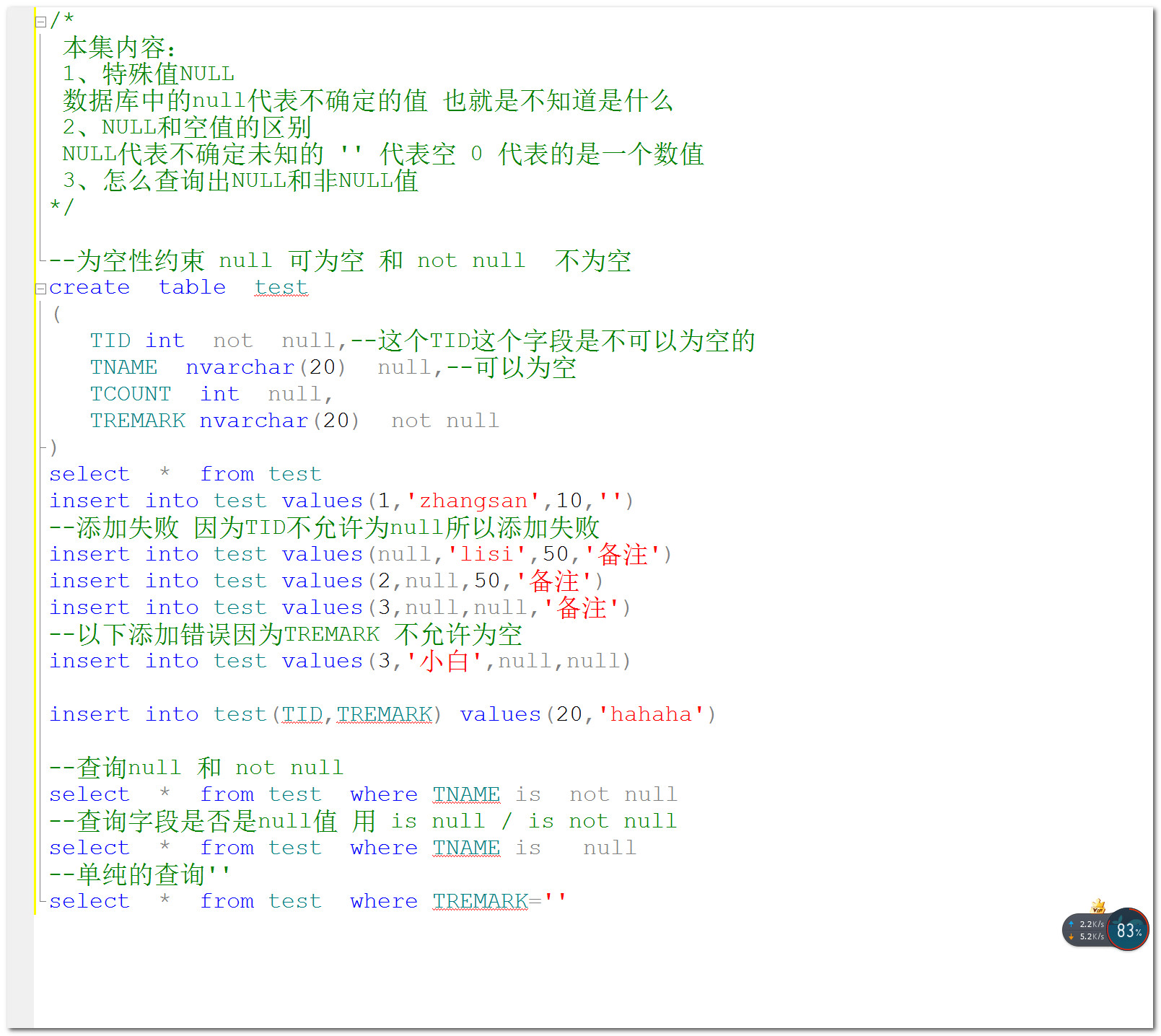Click the insert line 'values(3,null,null'
The height and width of the screenshot is (1036, 1161).
(x=340, y=608)
